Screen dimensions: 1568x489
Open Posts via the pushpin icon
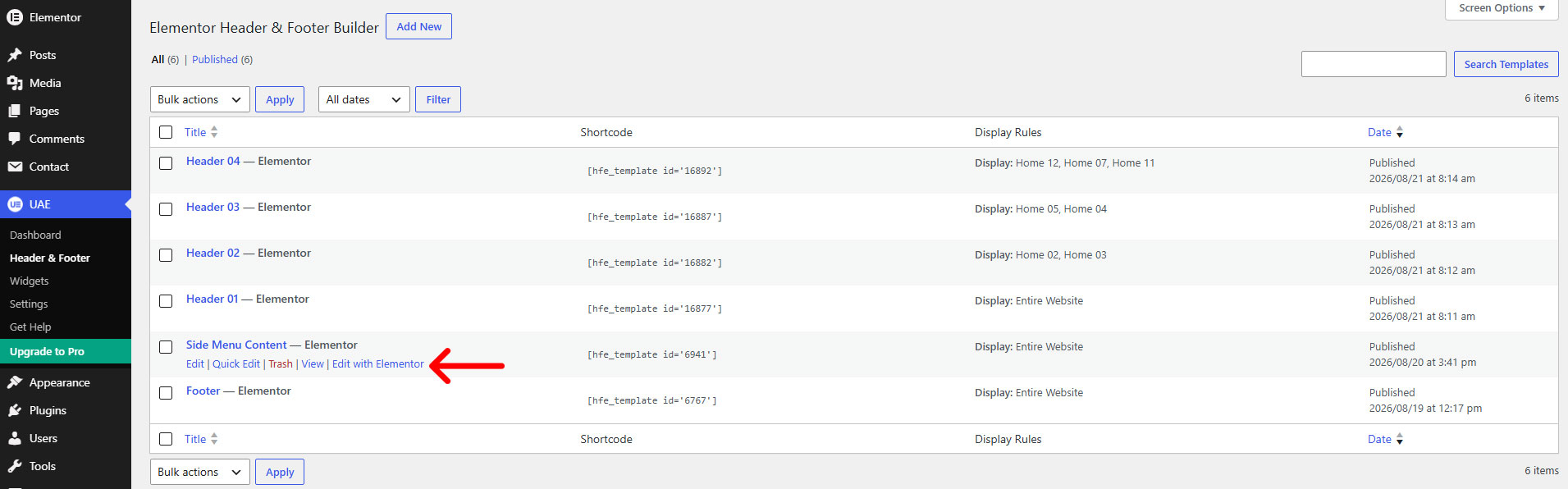pyautogui.click(x=15, y=55)
